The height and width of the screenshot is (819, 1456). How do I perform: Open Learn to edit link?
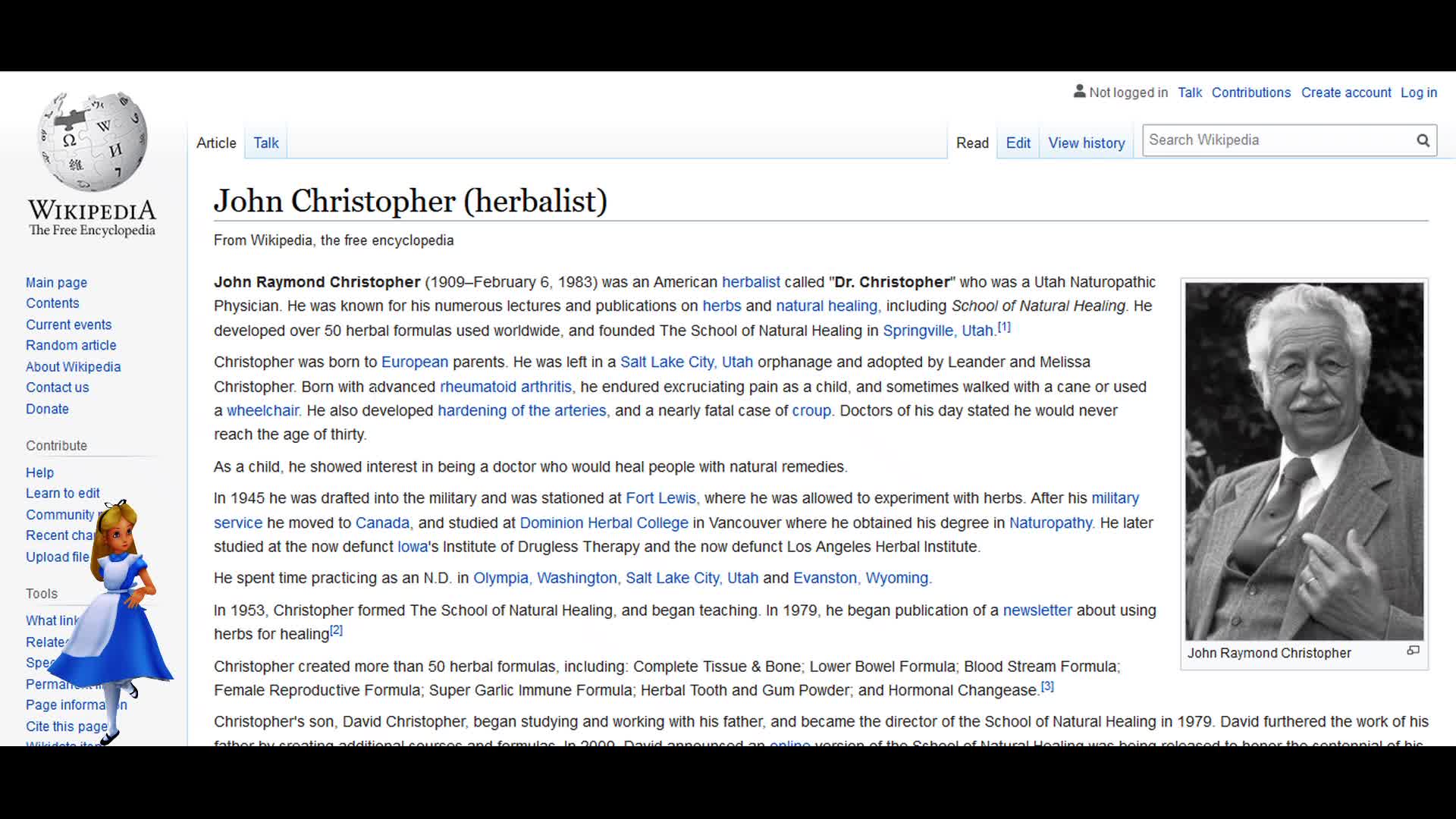point(62,493)
